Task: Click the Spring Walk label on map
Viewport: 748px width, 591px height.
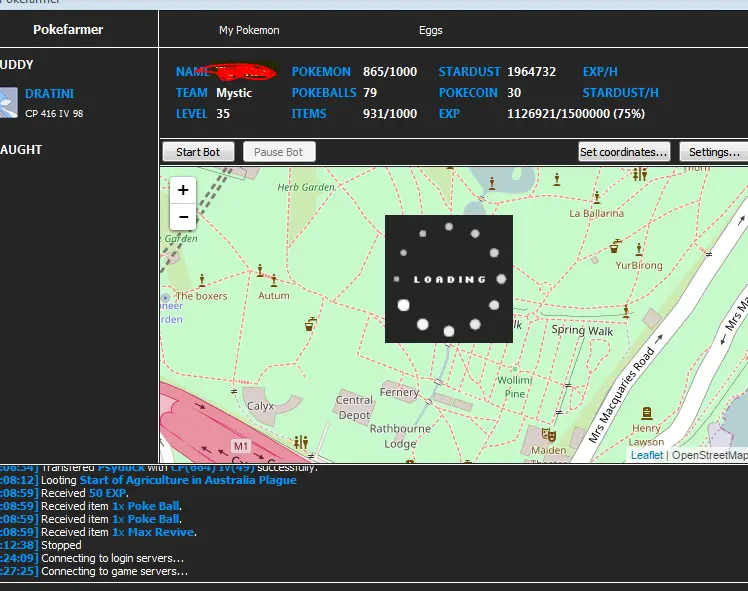Action: pyautogui.click(x=582, y=330)
